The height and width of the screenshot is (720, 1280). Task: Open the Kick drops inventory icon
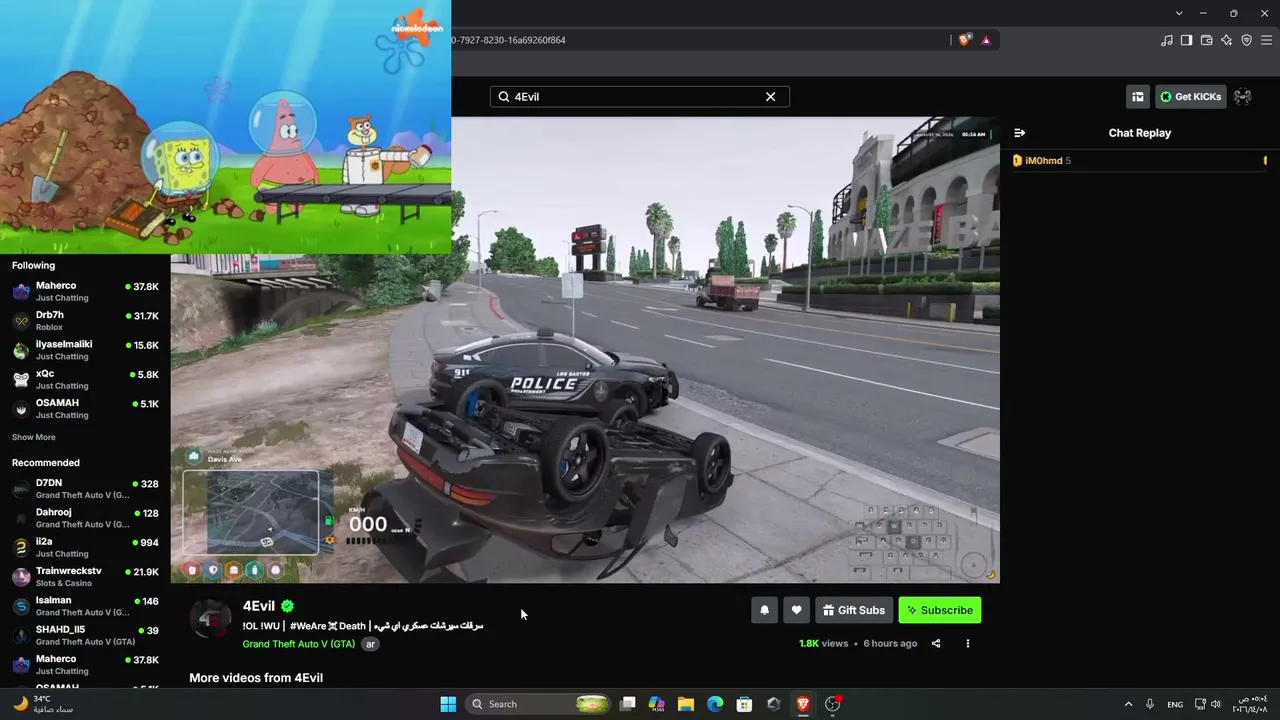[x=1138, y=97]
